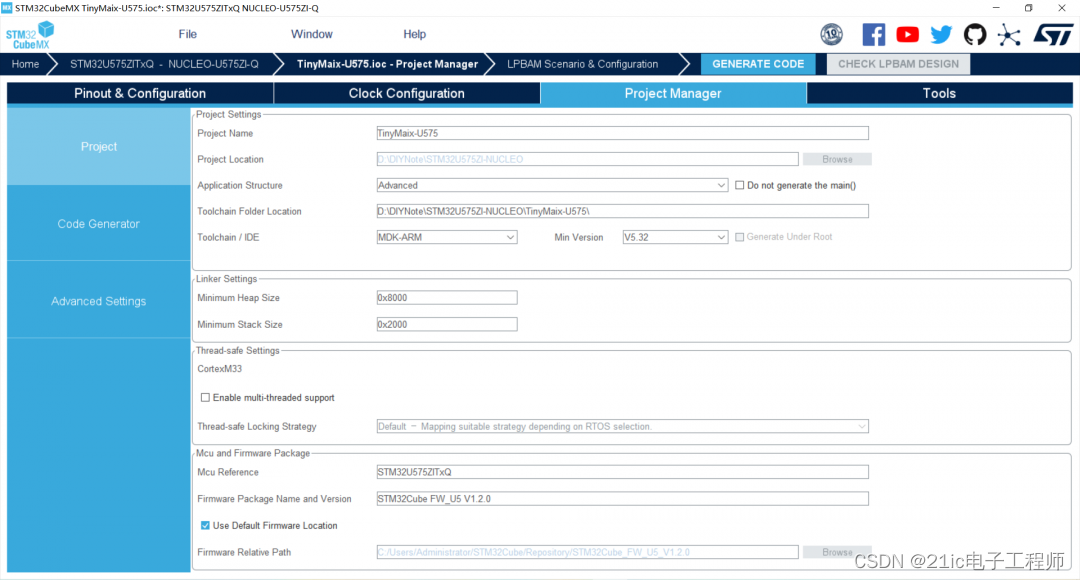Enable multi-threaded support checkbox
The width and height of the screenshot is (1080, 580).
pyautogui.click(x=205, y=397)
